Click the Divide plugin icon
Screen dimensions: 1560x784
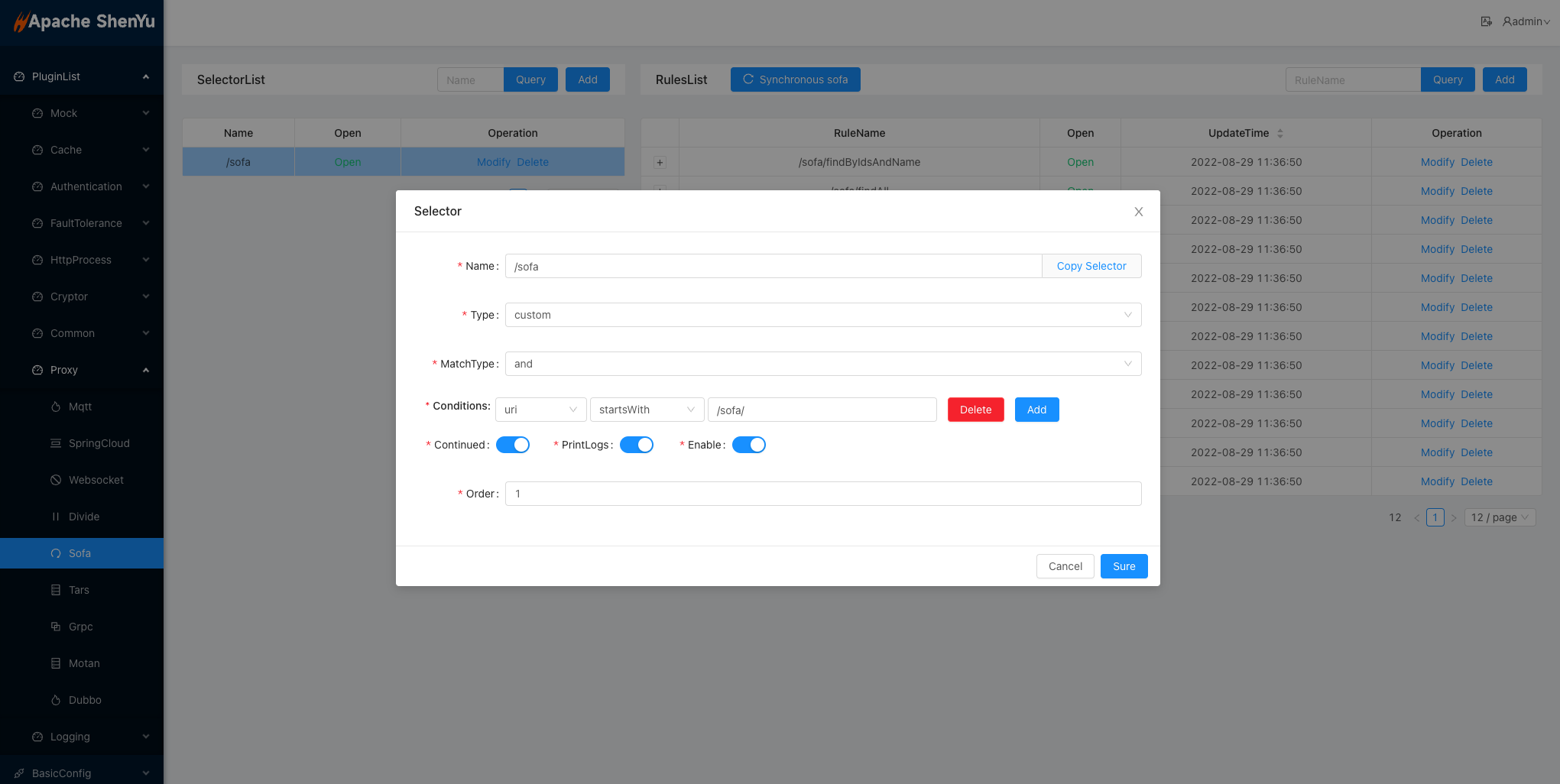coord(56,517)
